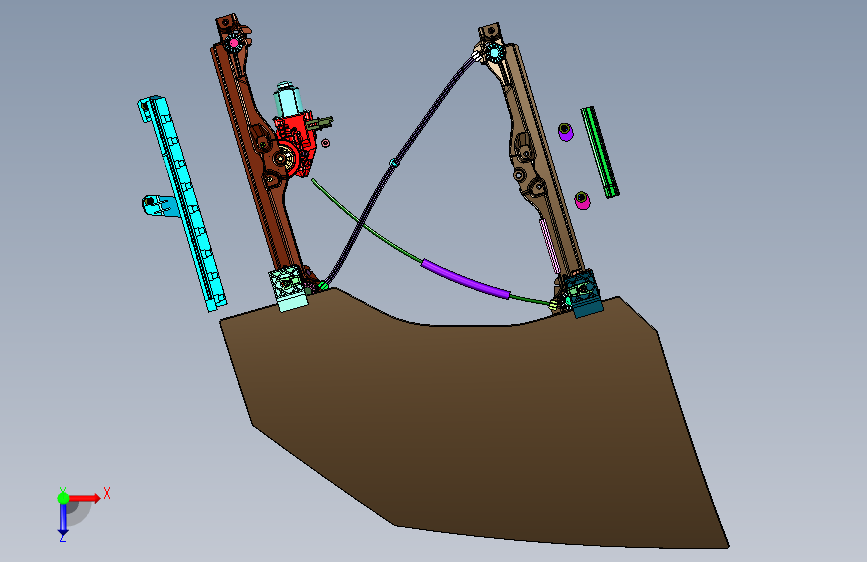Screen dimensions: 867x562
Task: Click the purple cable sleeve segment
Action: 465,280
